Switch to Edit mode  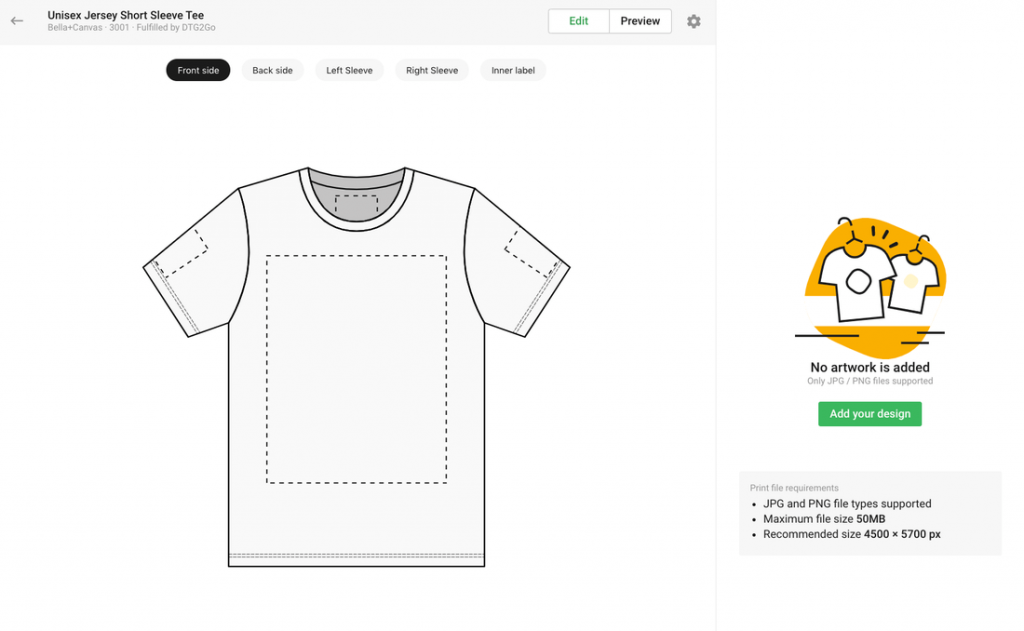[x=579, y=21]
